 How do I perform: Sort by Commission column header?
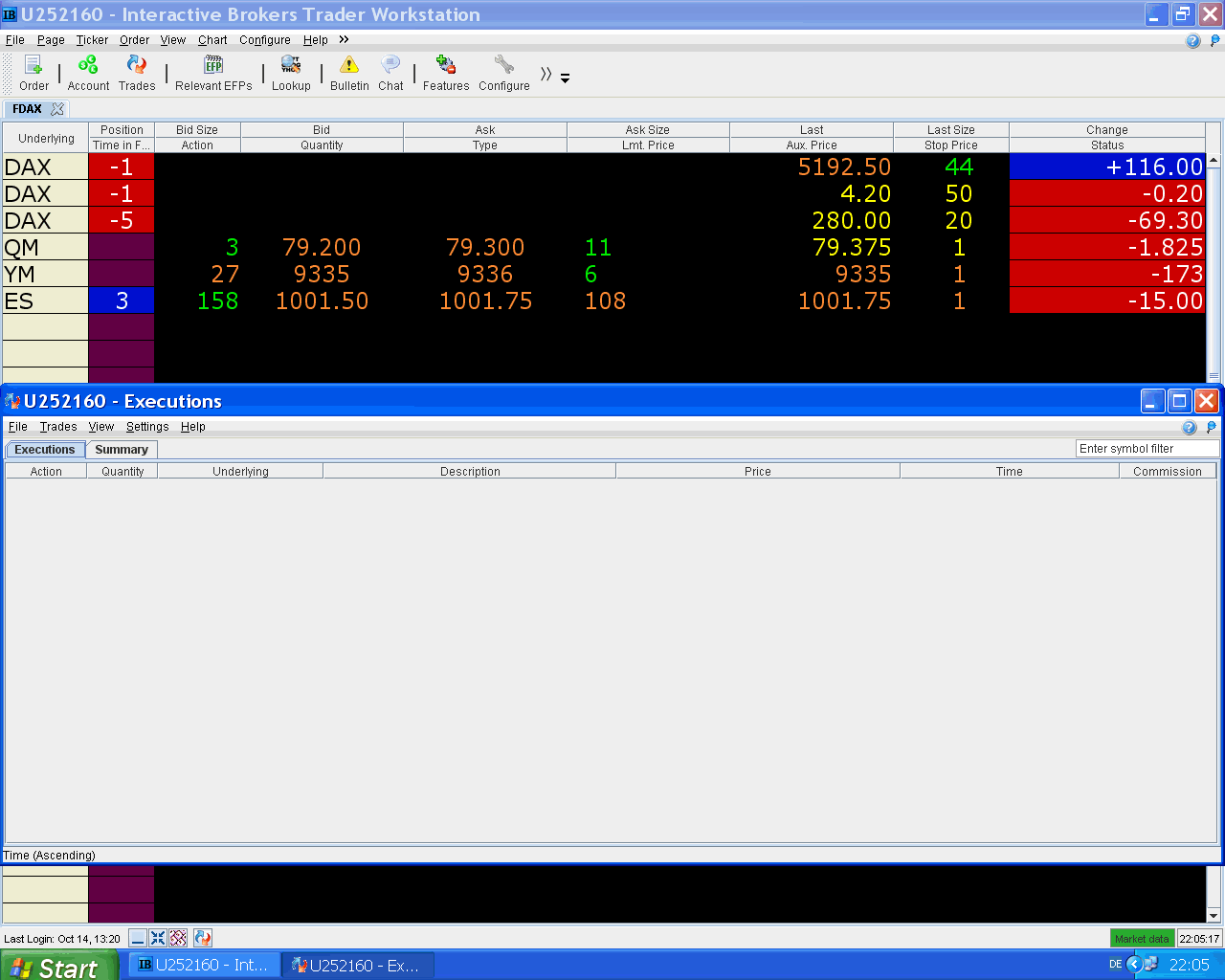[1168, 471]
